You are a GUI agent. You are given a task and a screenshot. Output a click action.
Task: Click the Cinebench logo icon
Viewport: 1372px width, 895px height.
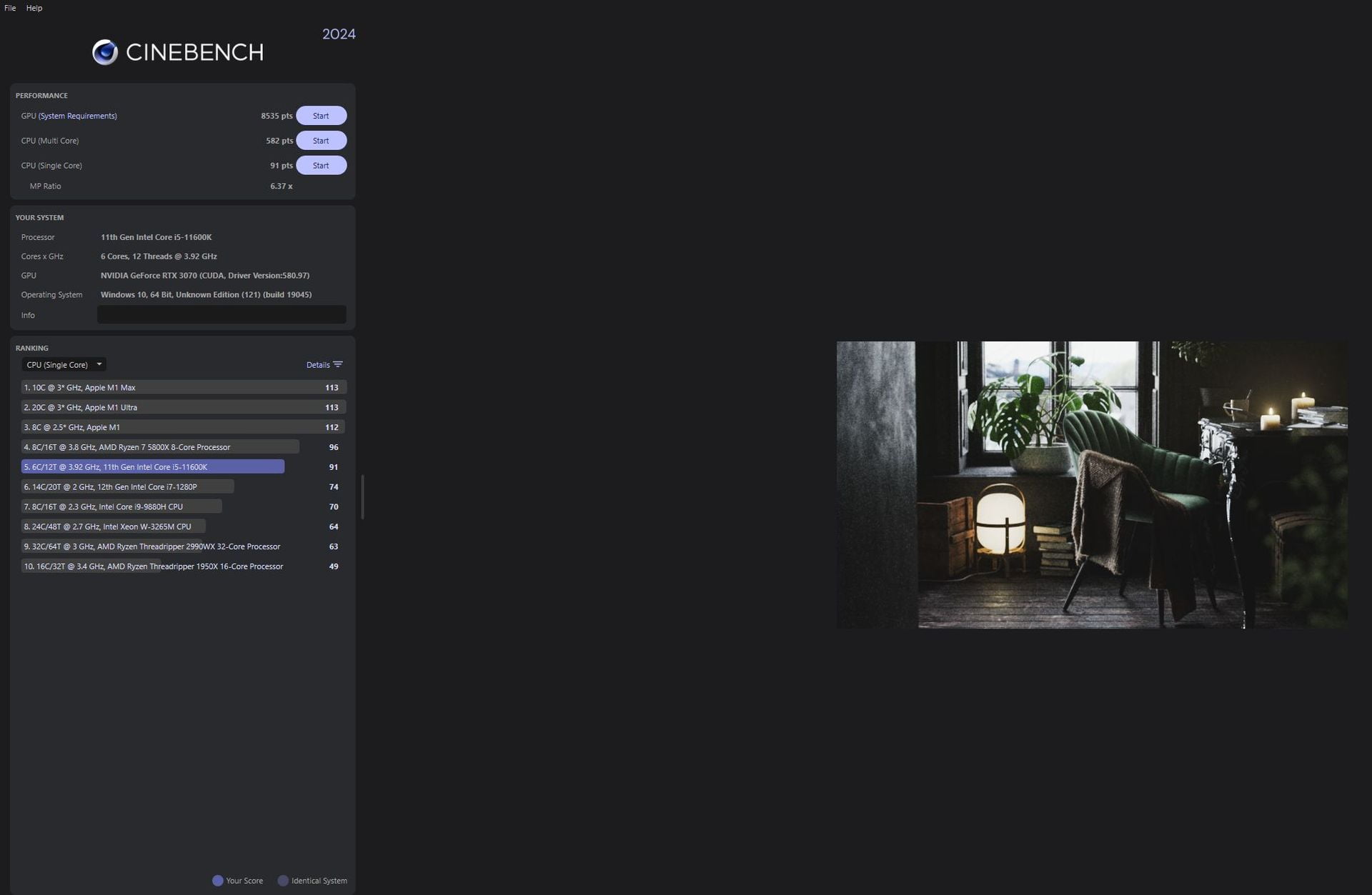105,52
